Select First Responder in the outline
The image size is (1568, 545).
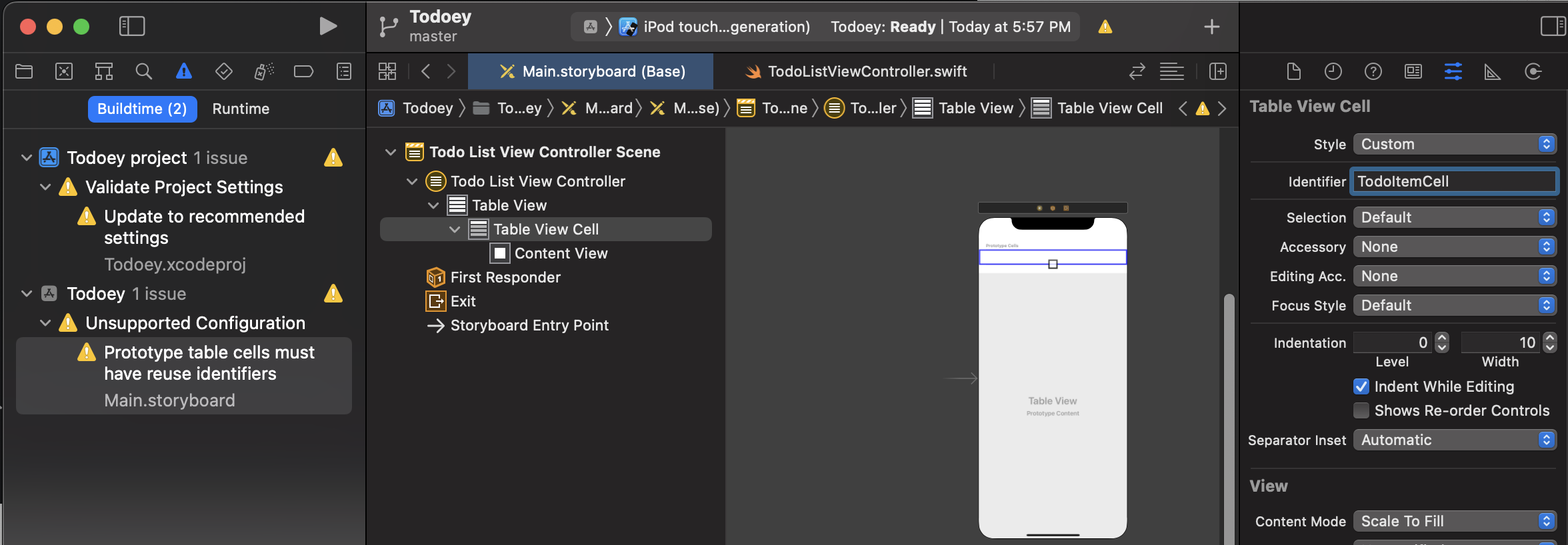493,277
